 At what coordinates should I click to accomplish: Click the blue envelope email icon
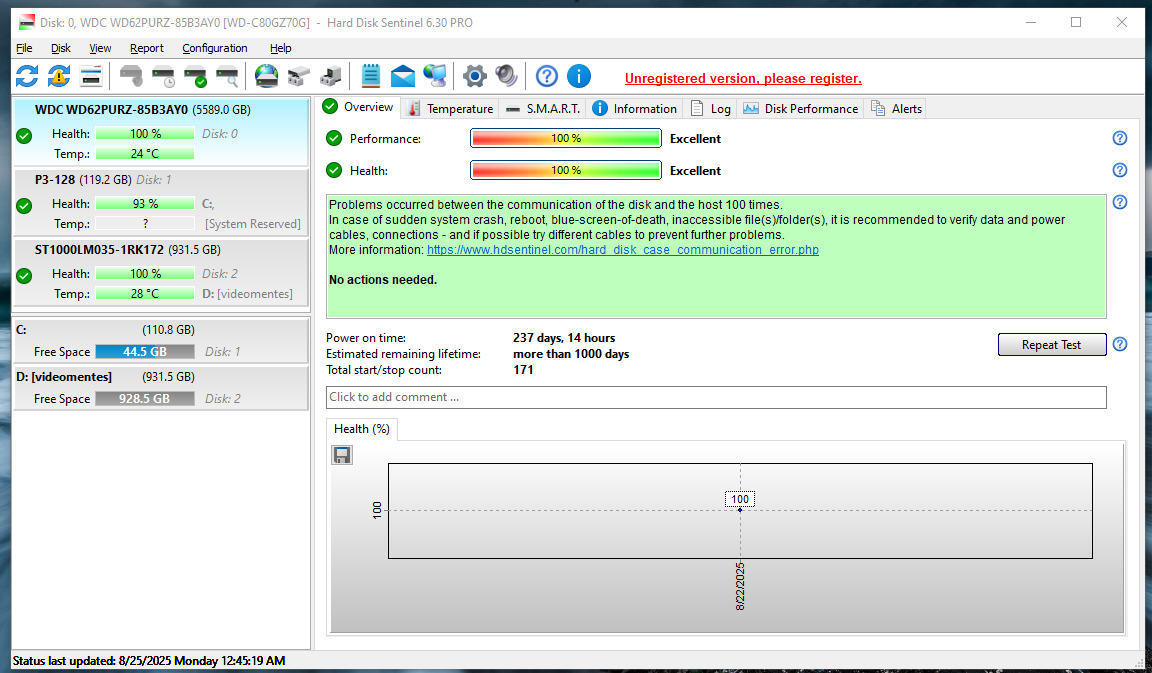[x=403, y=76]
